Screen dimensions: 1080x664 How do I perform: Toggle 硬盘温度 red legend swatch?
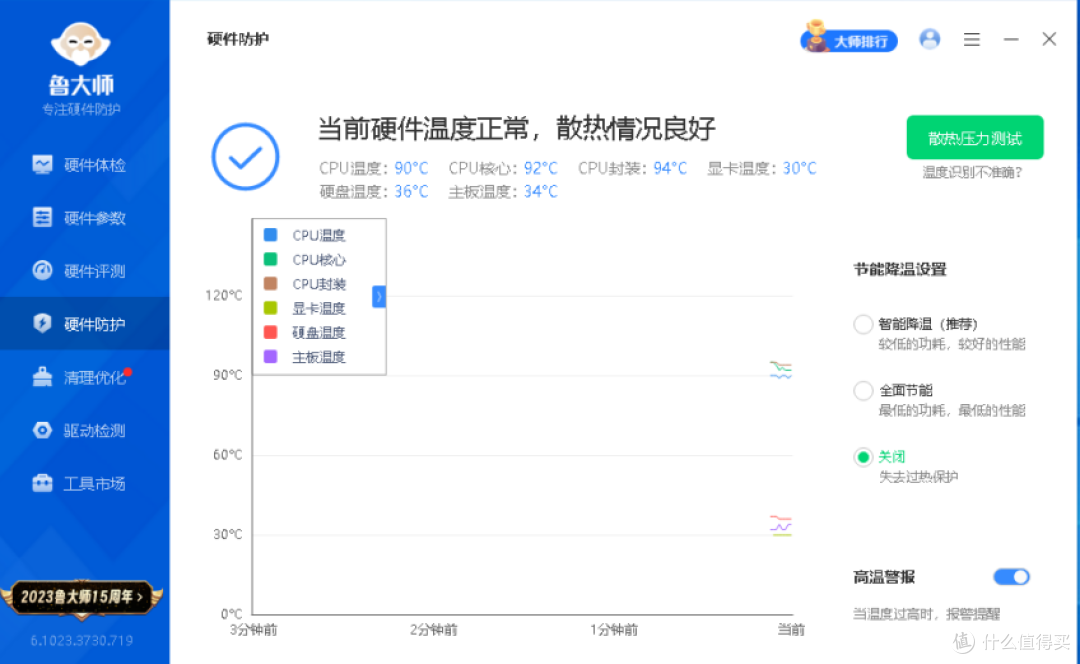coord(271,333)
